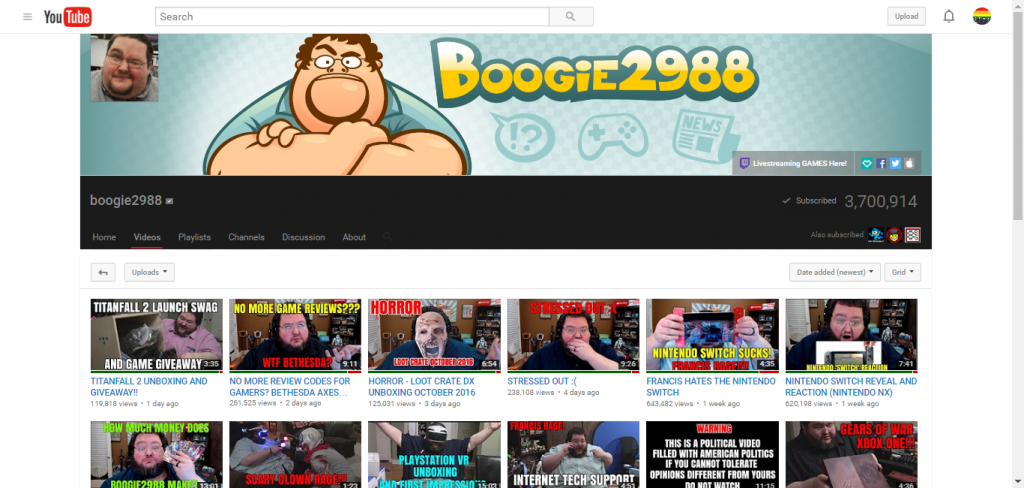Go to YouTube home via logo
This screenshot has height=488, width=1024.
pyautogui.click(x=67, y=17)
